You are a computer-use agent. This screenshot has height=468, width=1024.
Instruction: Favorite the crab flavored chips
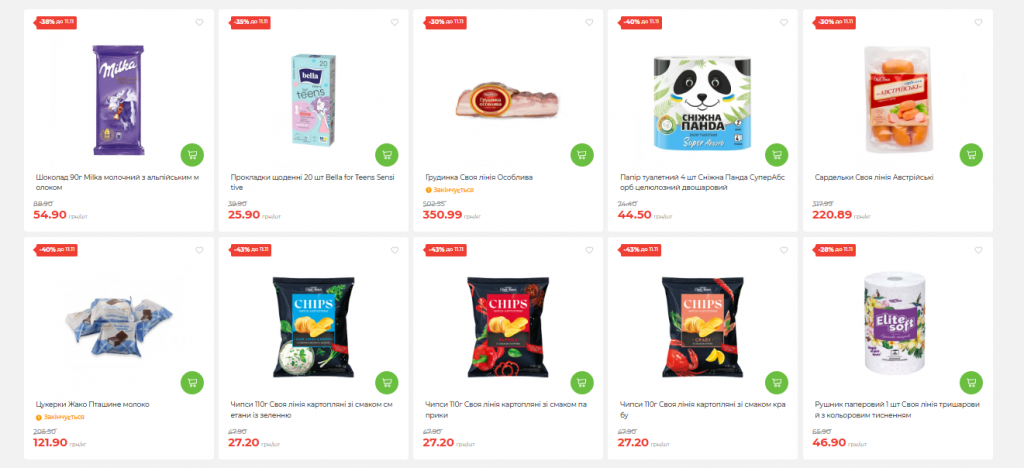pos(784,250)
